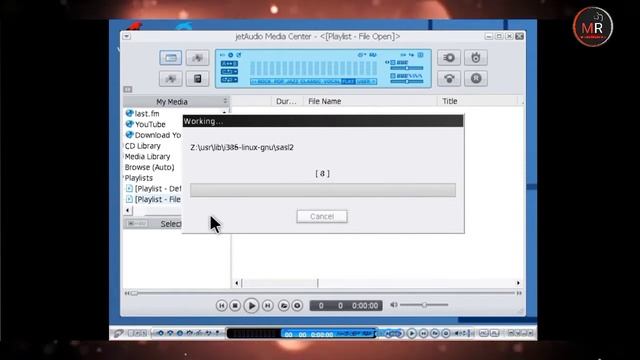Select the JAZZ equalizer preset

click(x=291, y=82)
